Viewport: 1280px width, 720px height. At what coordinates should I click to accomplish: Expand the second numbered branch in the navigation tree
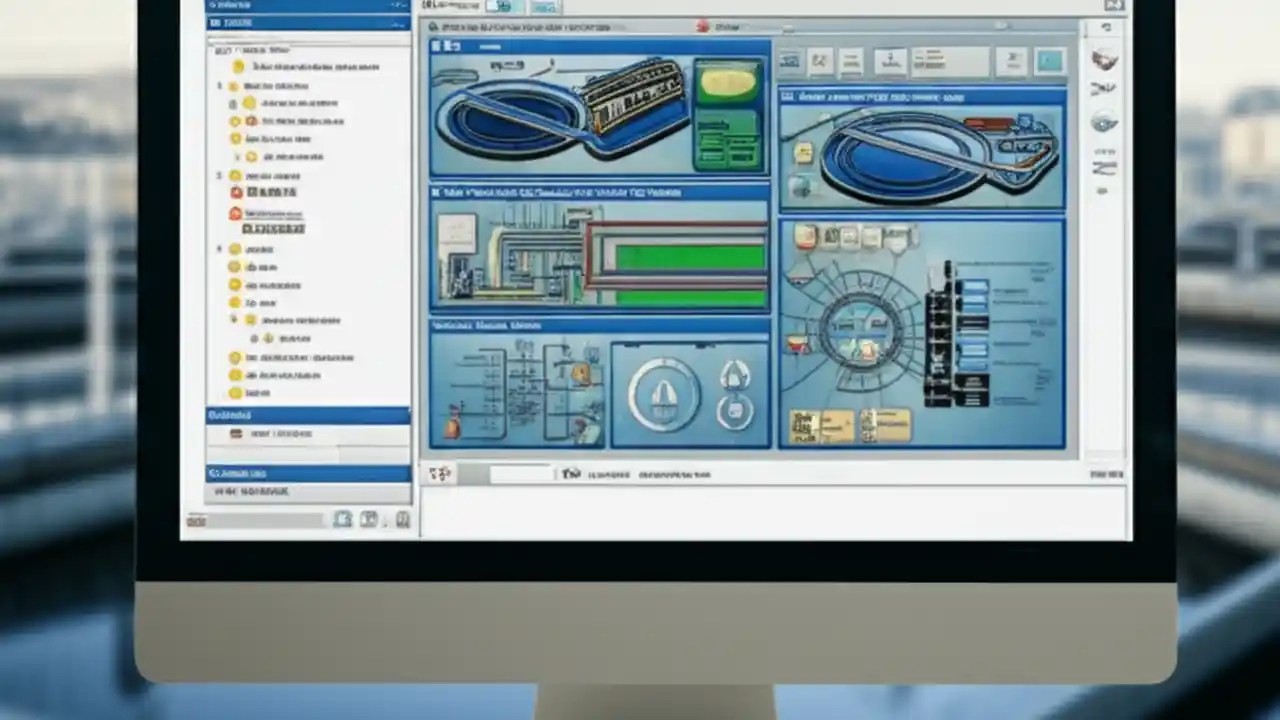point(221,175)
